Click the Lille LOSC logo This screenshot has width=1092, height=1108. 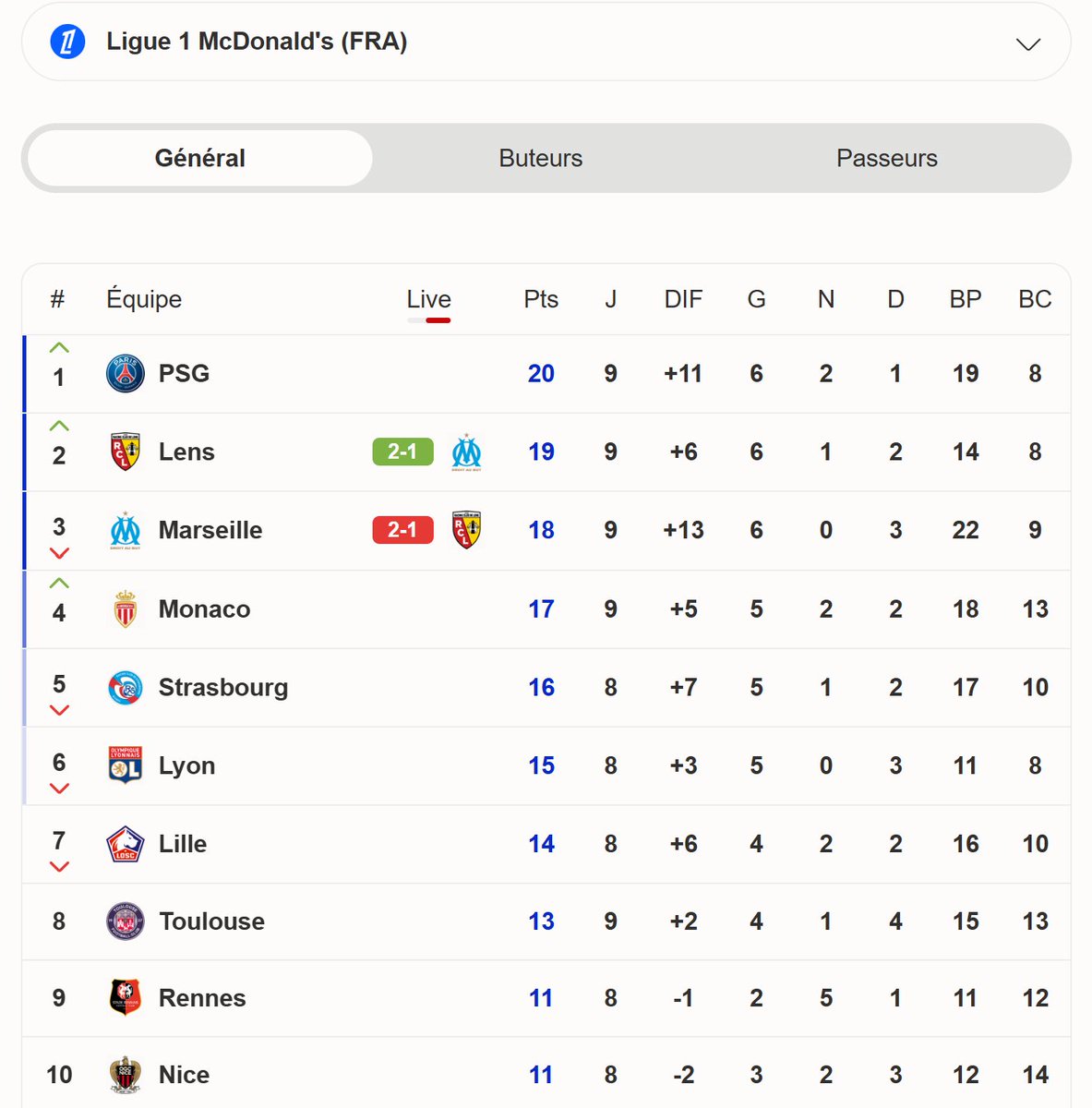tap(126, 844)
